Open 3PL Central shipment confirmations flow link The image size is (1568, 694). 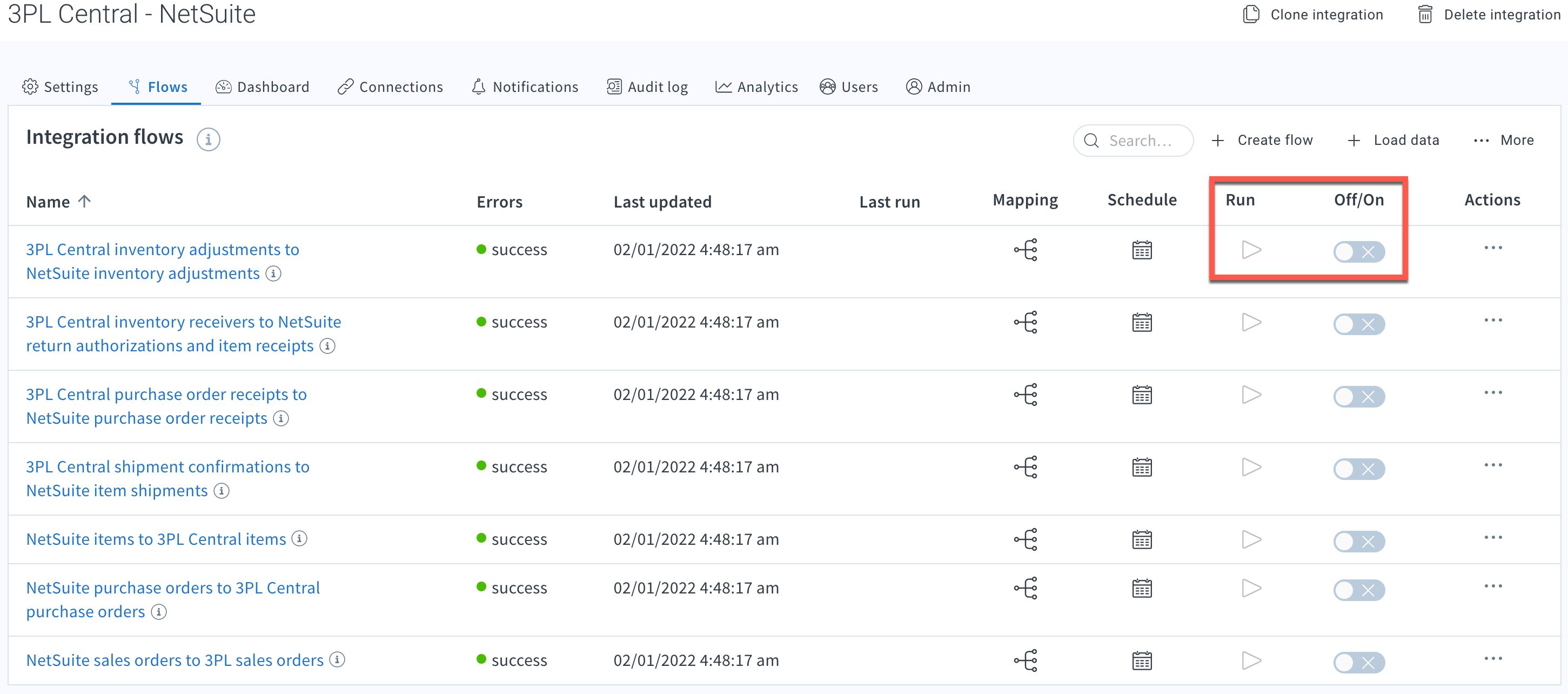[x=167, y=478]
